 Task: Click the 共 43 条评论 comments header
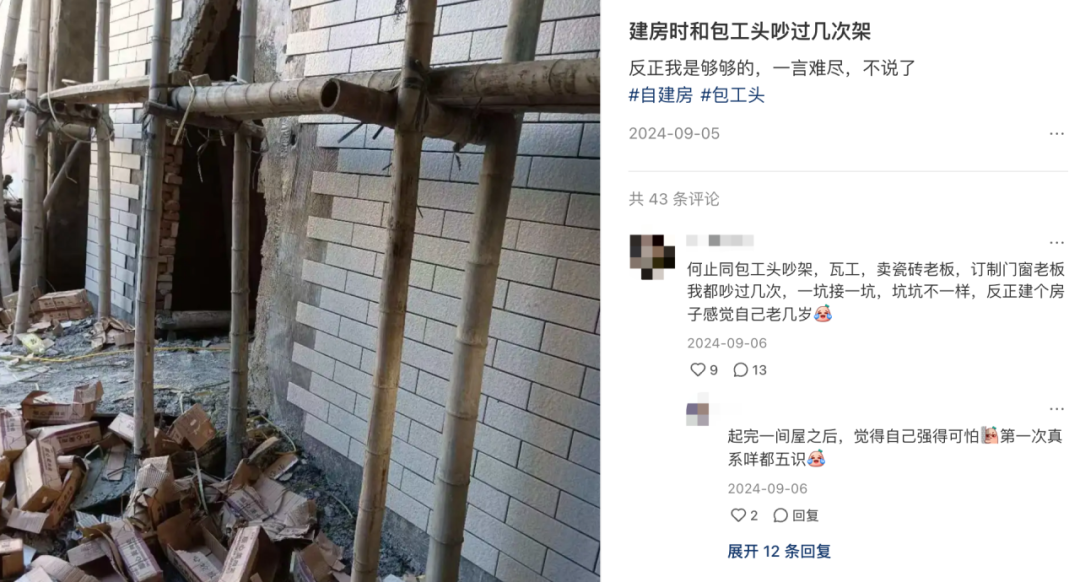pos(674,199)
